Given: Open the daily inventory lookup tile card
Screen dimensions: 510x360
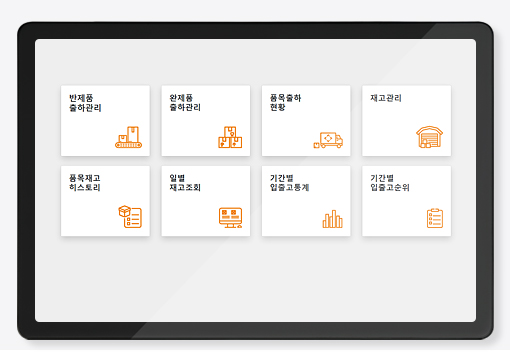Looking at the screenshot, I should pyautogui.click(x=206, y=201).
